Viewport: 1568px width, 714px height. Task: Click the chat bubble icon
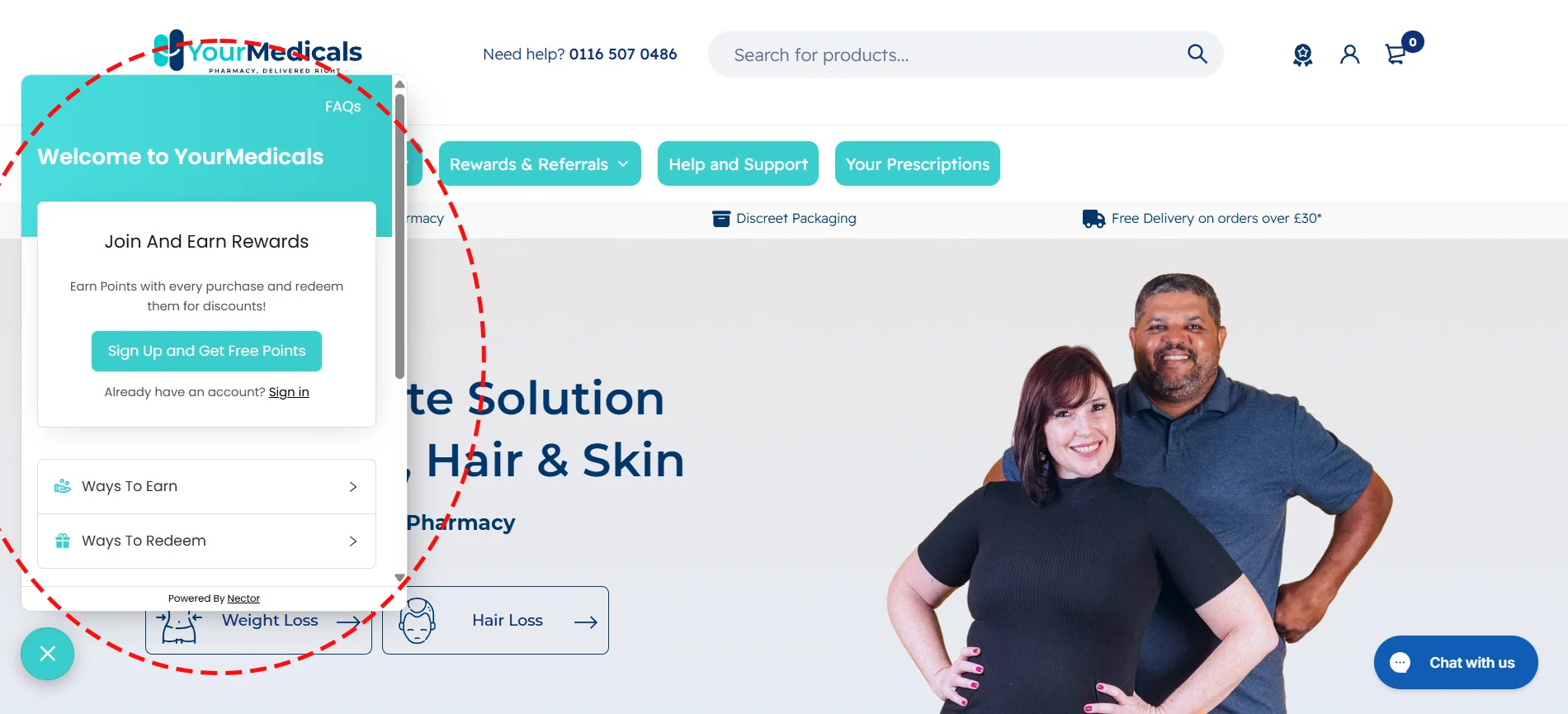1400,663
